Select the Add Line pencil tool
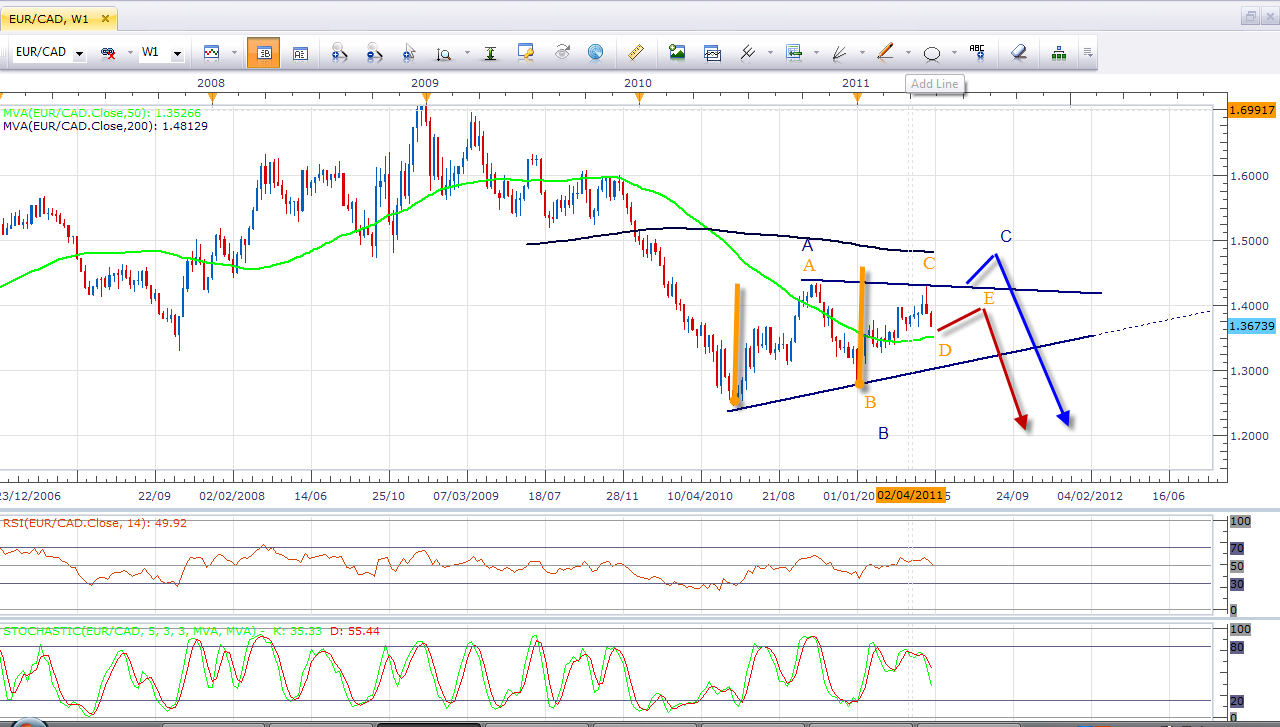Image resolution: width=1280 pixels, height=727 pixels. (x=885, y=53)
